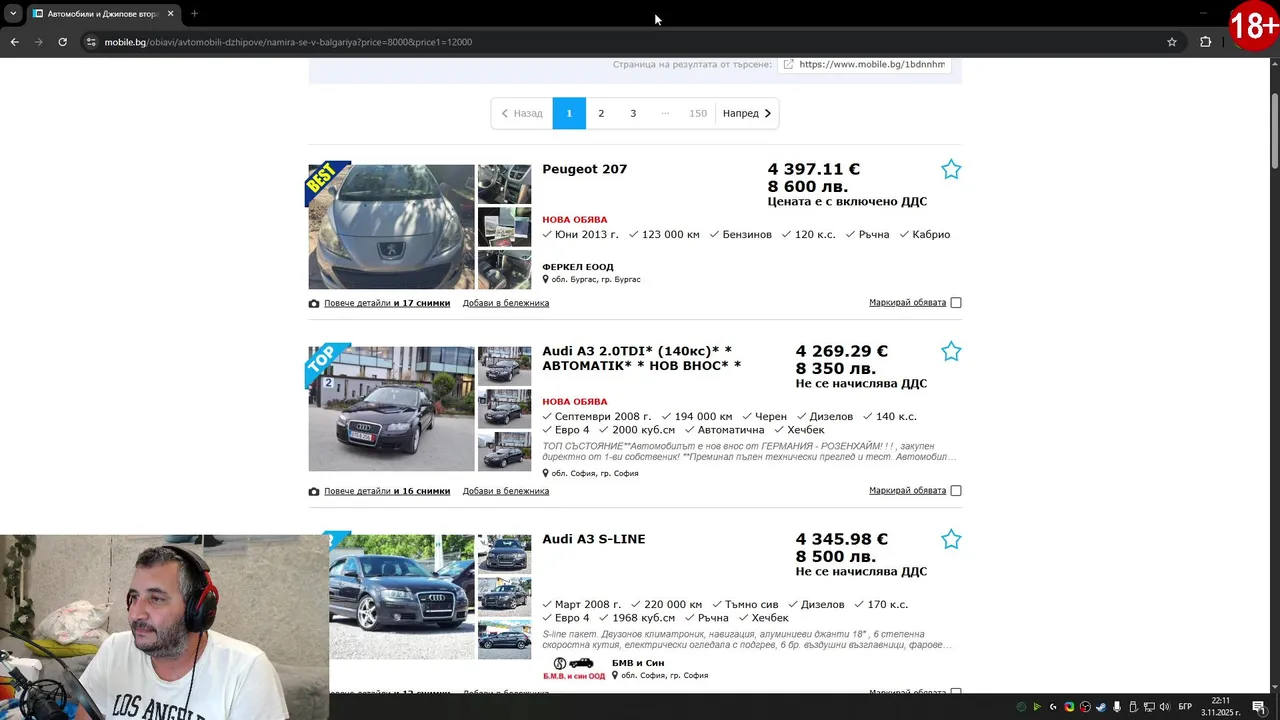The image size is (1280, 720).
Task: View Audi A3 S-LINE third small thumbnail
Action: [x=504, y=640]
